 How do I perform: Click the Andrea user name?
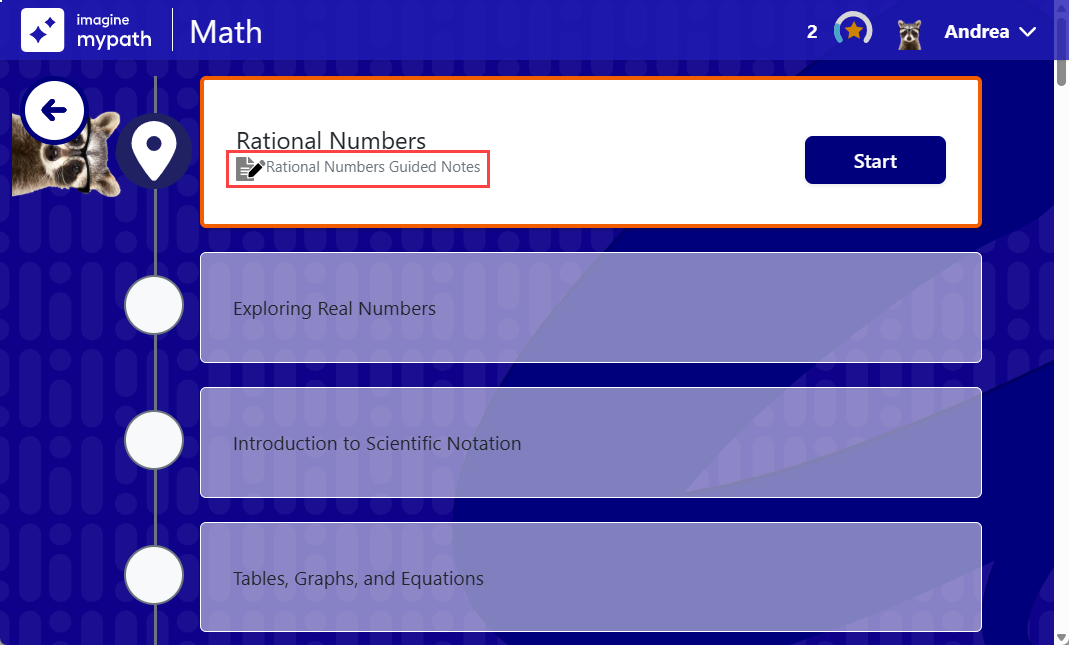point(976,32)
